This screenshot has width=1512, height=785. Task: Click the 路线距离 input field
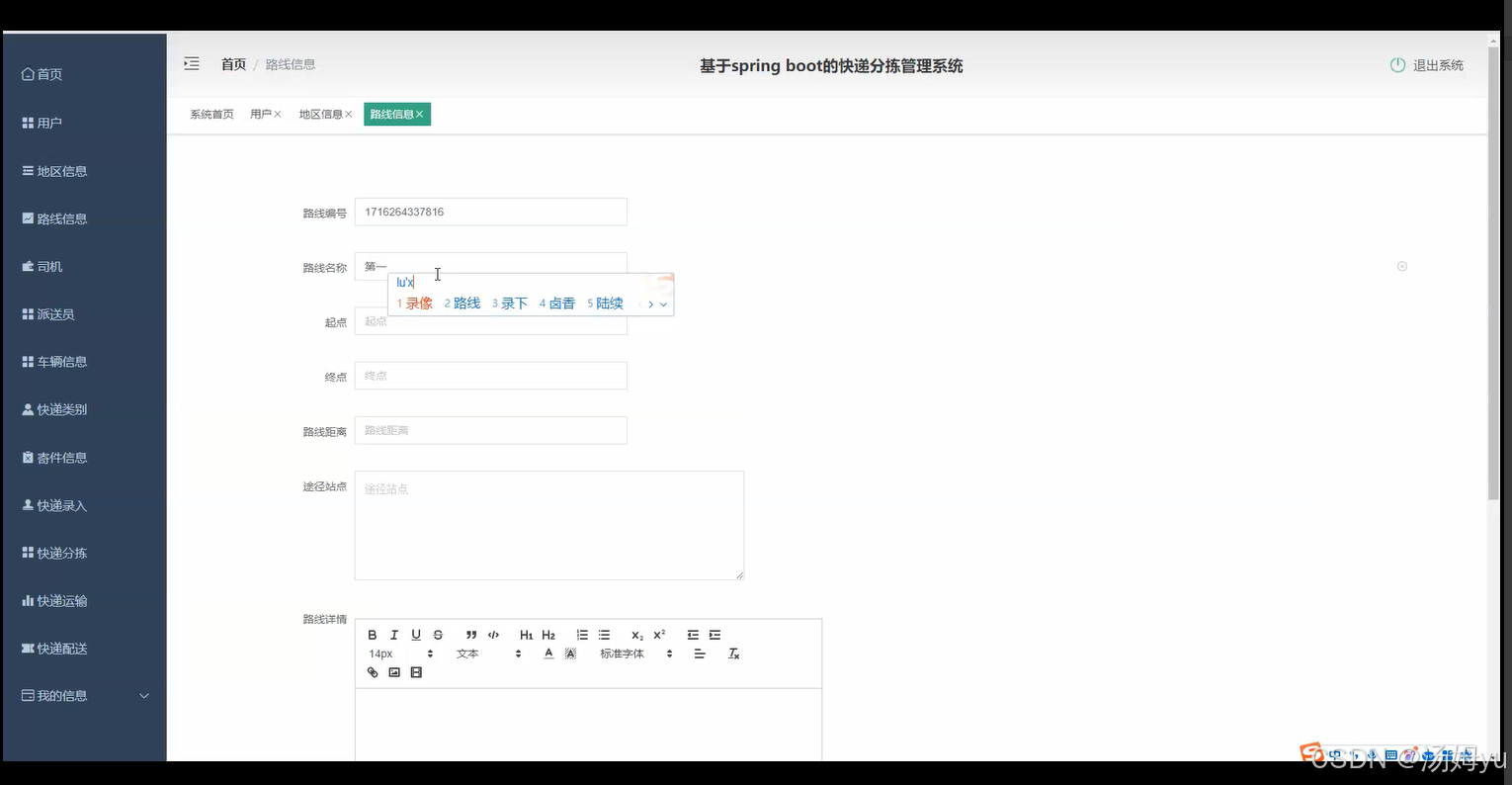click(491, 430)
